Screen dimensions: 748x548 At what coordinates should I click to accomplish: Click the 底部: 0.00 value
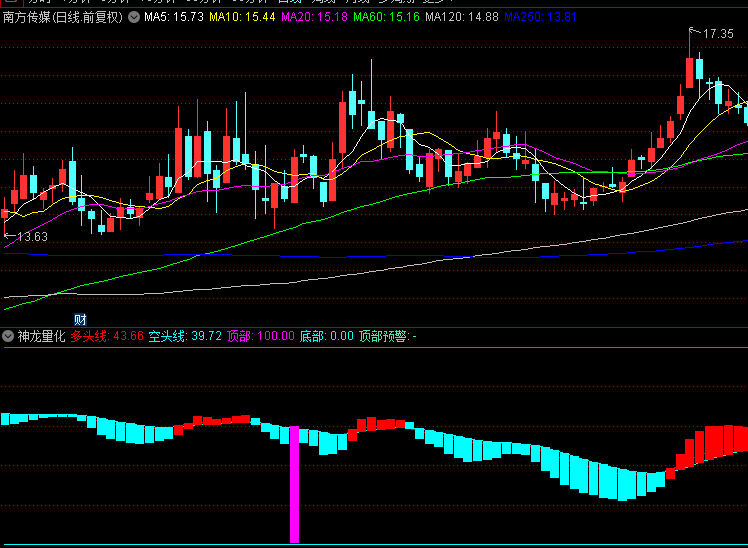pyautogui.click(x=327, y=336)
